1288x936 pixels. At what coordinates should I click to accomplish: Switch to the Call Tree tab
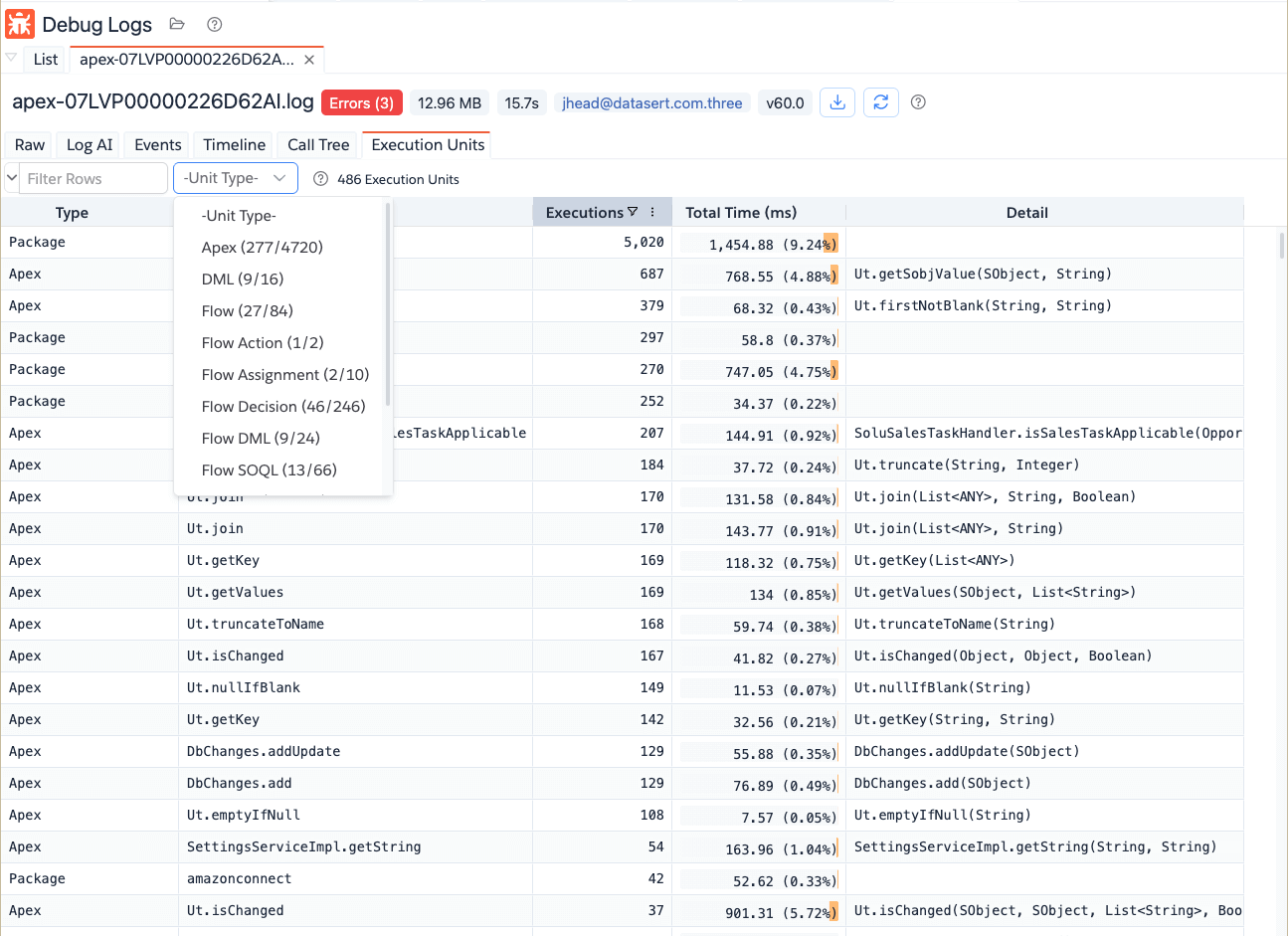pyautogui.click(x=318, y=145)
